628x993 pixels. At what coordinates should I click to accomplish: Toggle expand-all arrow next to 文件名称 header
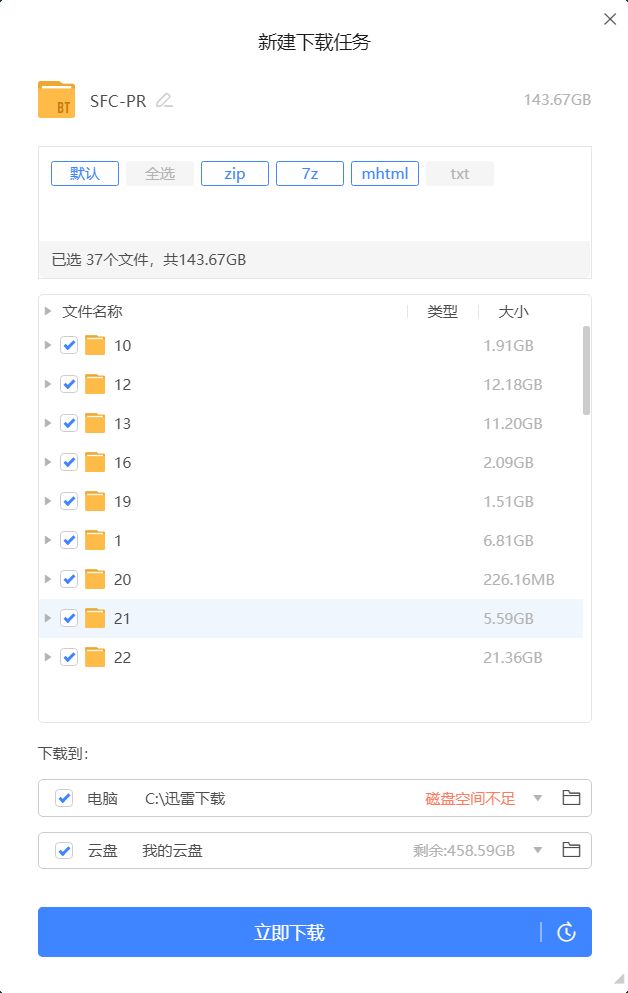pyautogui.click(x=47, y=311)
